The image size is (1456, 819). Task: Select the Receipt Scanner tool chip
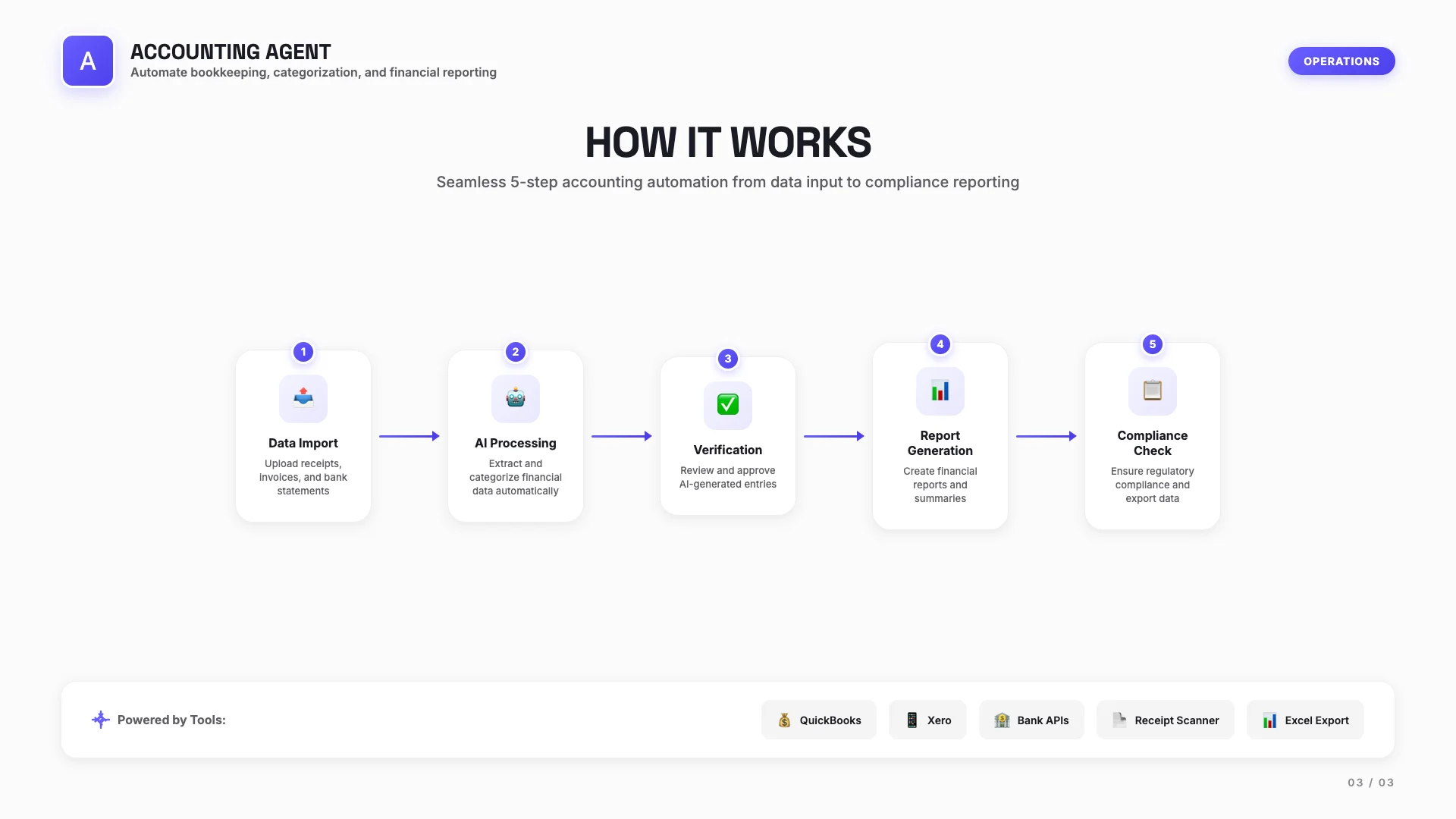click(x=1165, y=720)
